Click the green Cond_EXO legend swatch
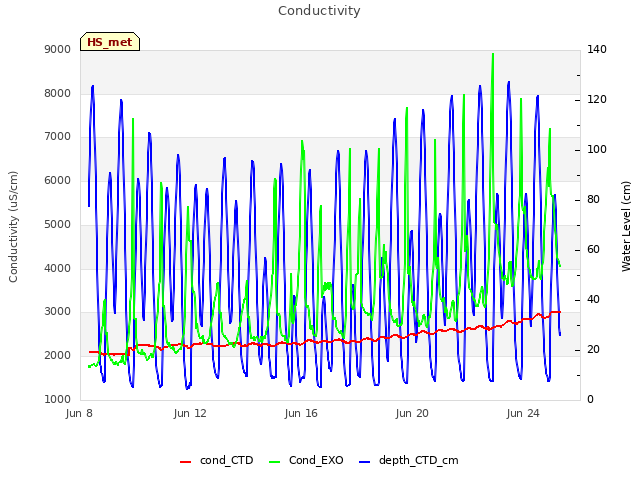This screenshot has height=480, width=640. point(275,462)
